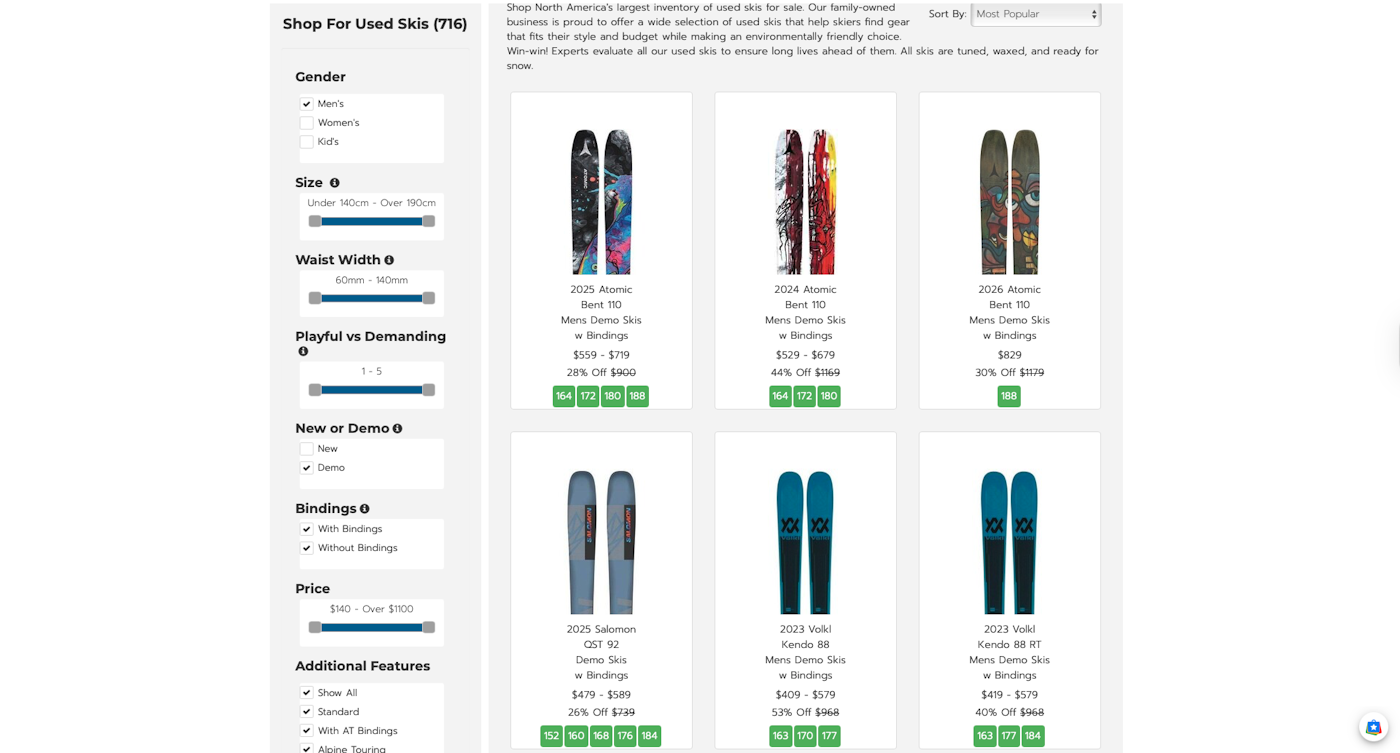Screen dimensions: 1400x753
Task: Uncheck the Without Bindings checkbox
Action: (x=307, y=548)
